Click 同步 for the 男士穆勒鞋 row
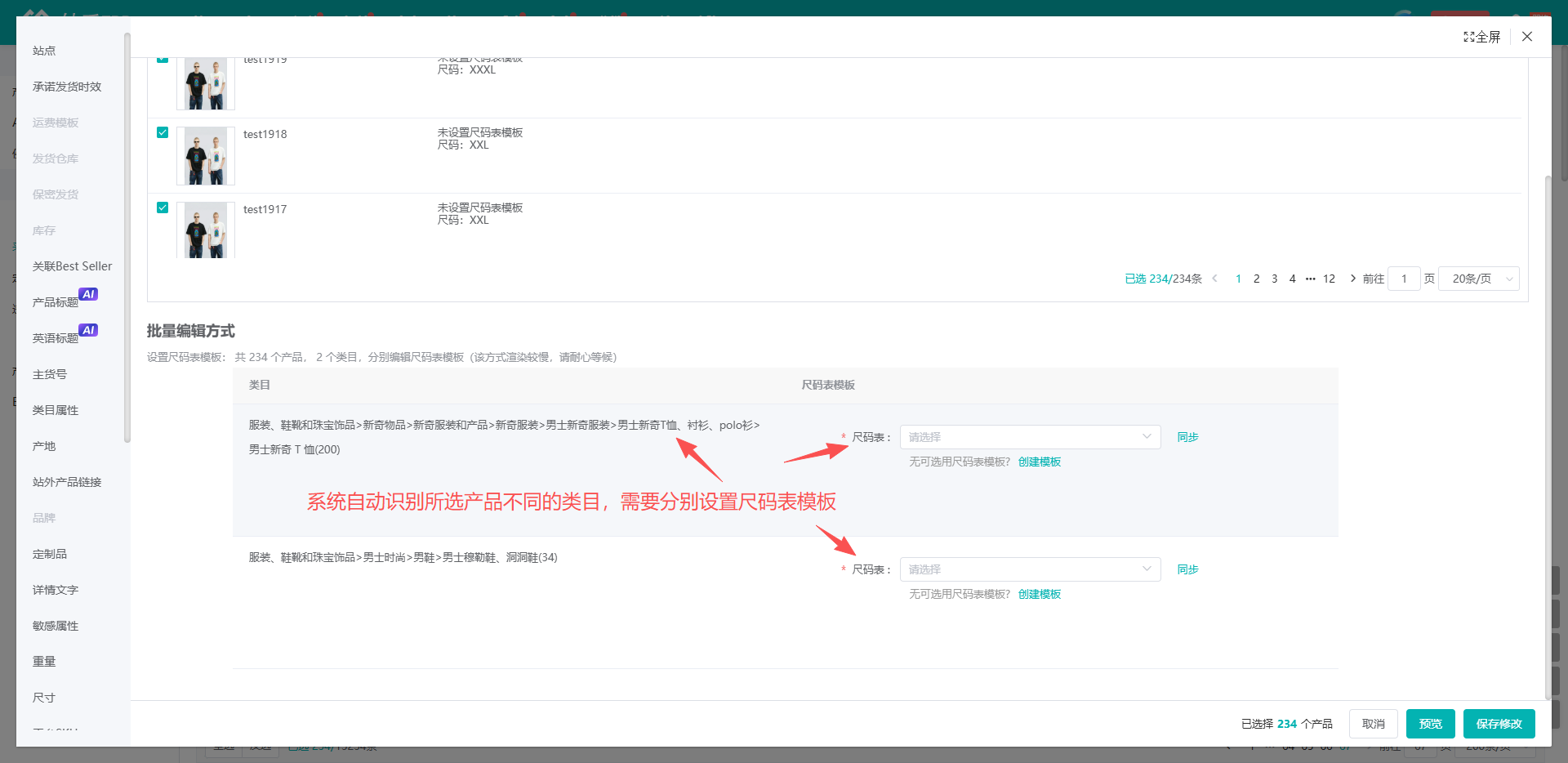Screen dimensions: 1568x763 1187,569
